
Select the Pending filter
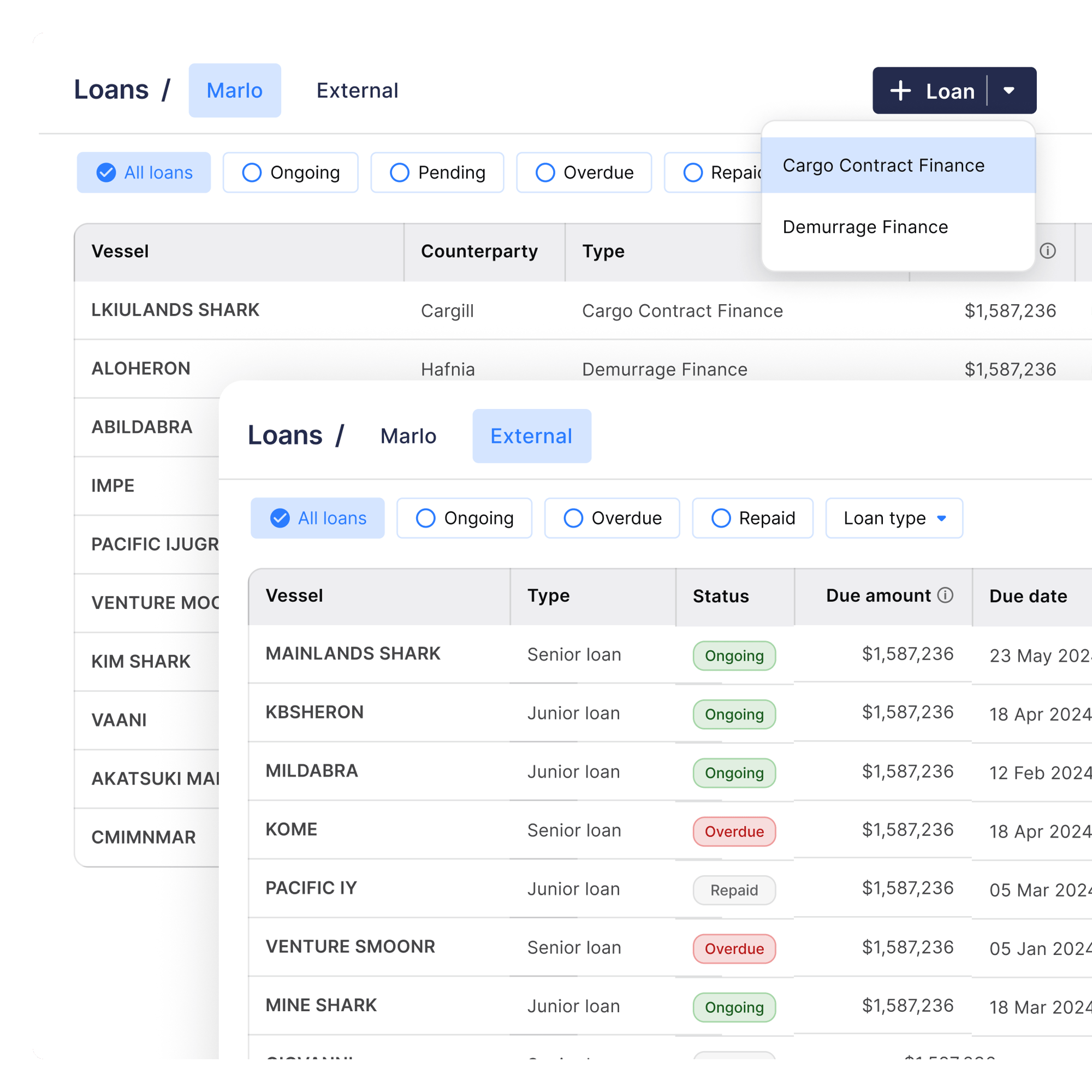(x=437, y=173)
